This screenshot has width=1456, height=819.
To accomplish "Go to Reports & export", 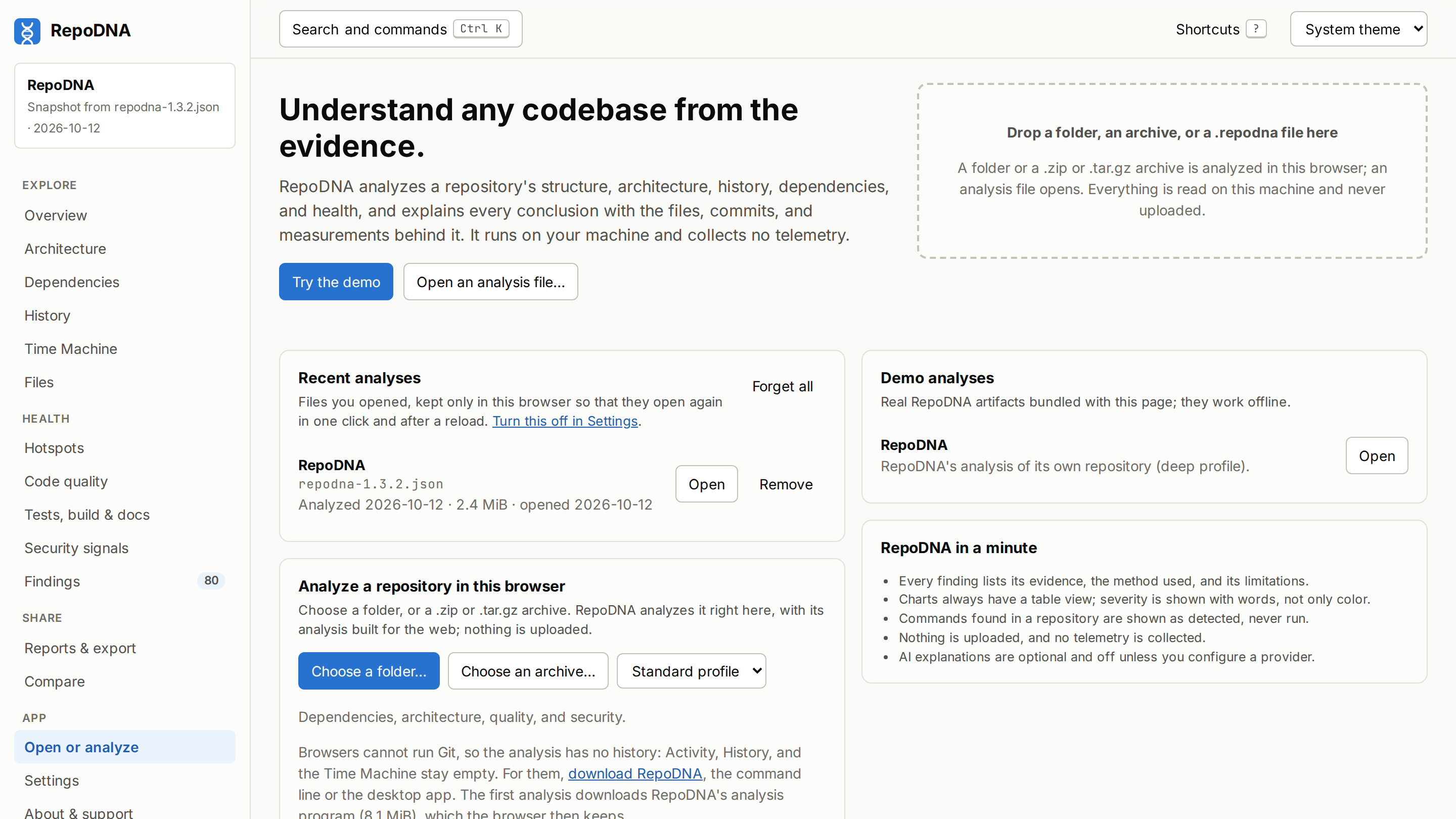I will (125, 648).
